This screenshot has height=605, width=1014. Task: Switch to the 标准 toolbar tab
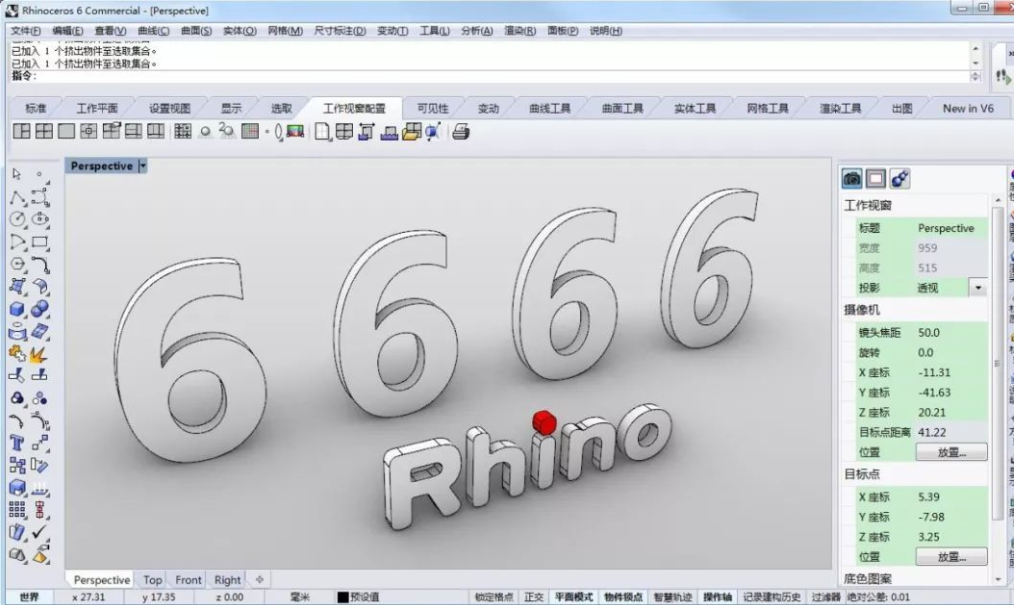[36, 108]
